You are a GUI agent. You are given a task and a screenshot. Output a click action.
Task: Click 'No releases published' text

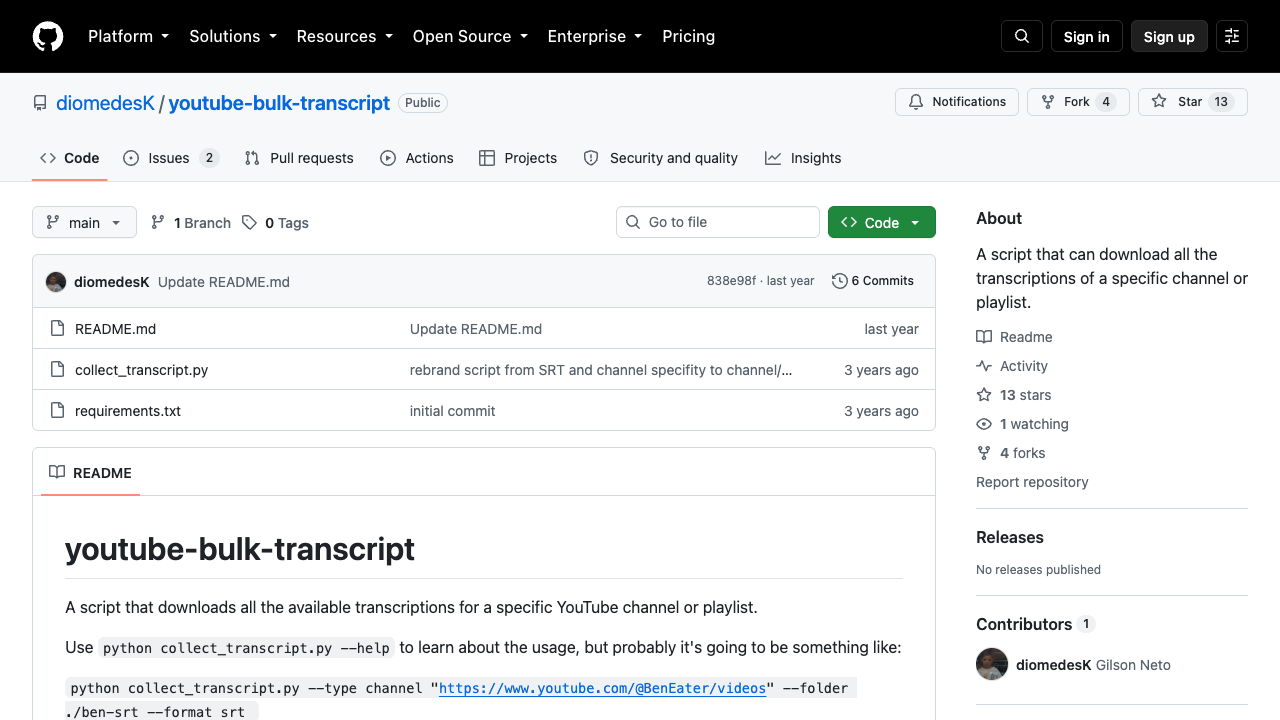1038,570
